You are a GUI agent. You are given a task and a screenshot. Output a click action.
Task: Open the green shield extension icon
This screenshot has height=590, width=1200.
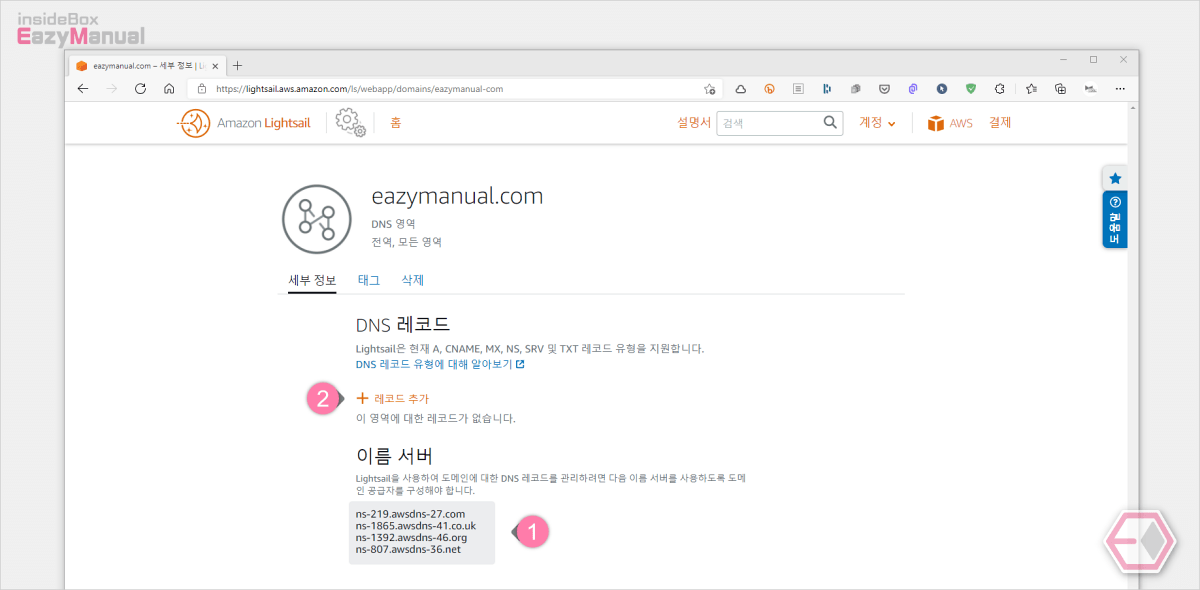970,88
